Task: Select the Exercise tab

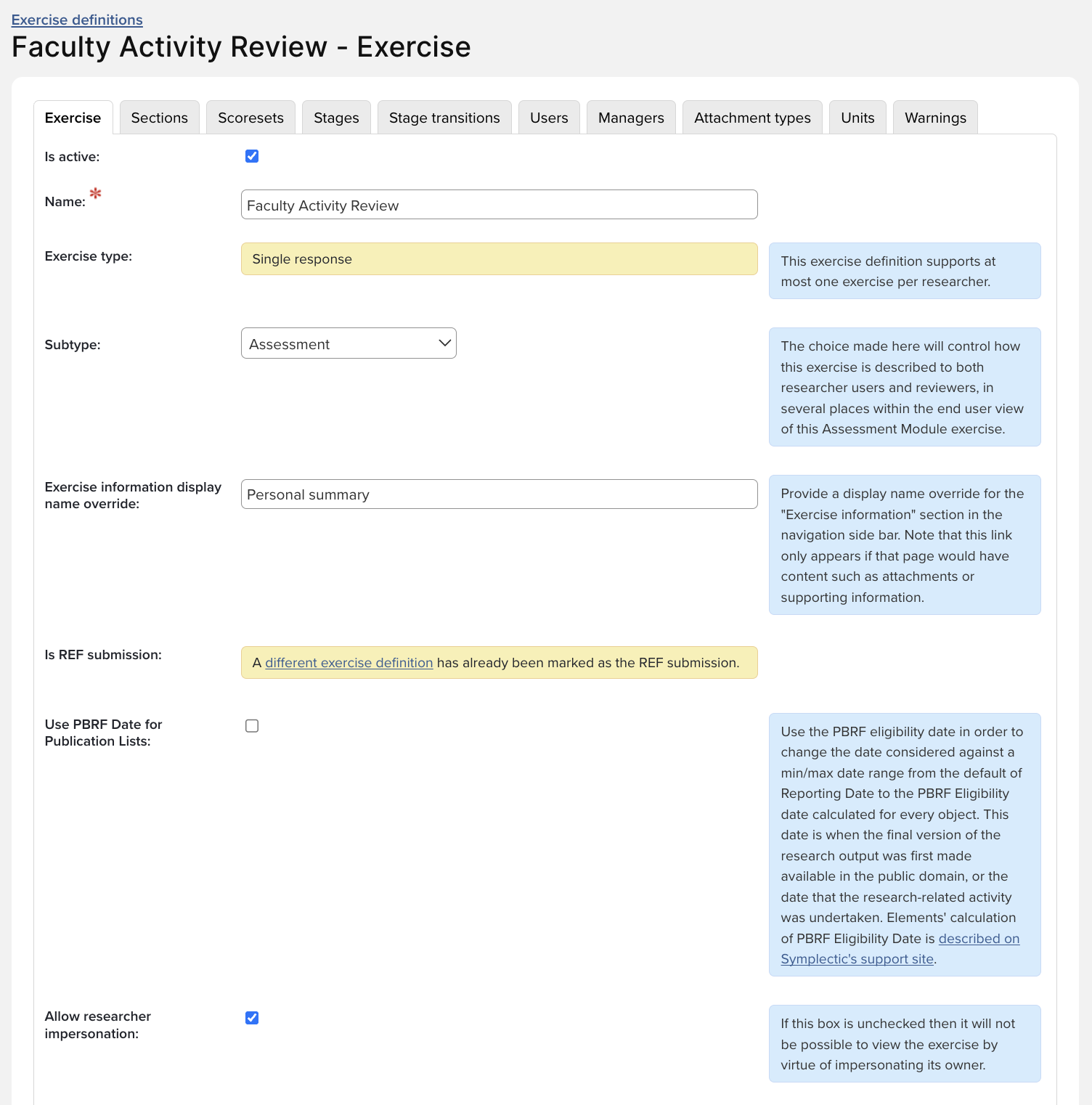Action: coord(73,118)
